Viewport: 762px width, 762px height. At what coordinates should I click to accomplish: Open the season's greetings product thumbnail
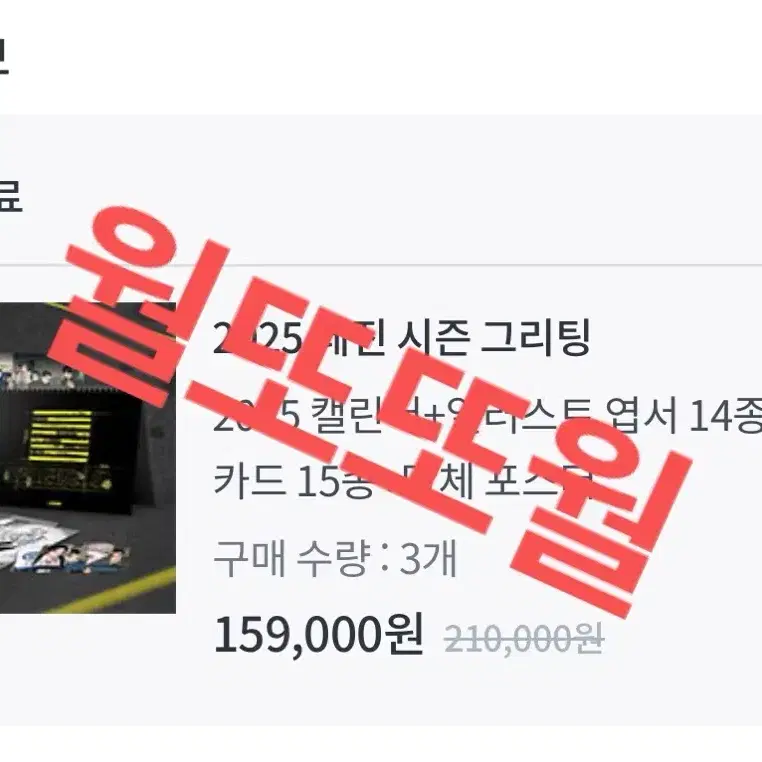coord(87,457)
